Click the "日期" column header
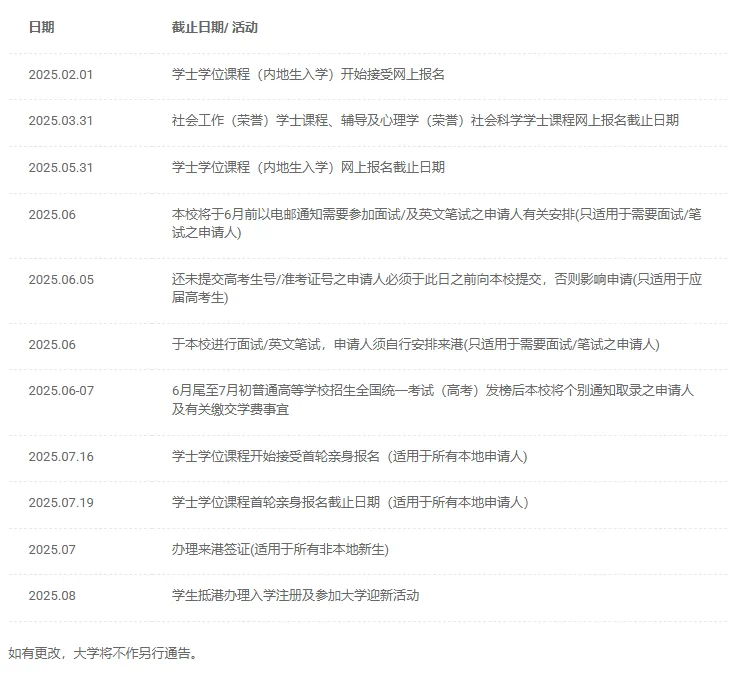Viewport: 737px width, 680px height. 41,27
